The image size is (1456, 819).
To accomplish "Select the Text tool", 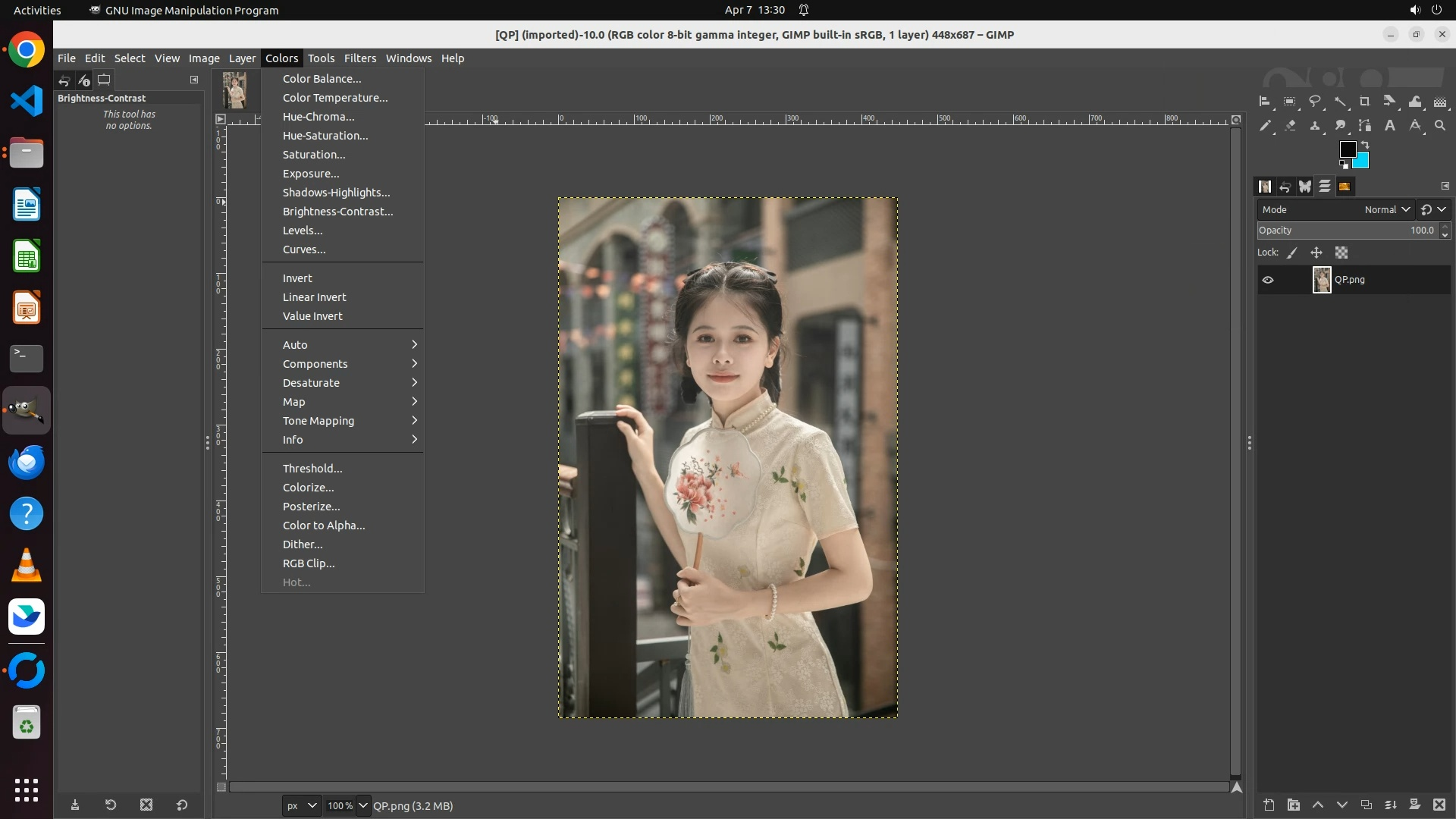I will point(1390,126).
